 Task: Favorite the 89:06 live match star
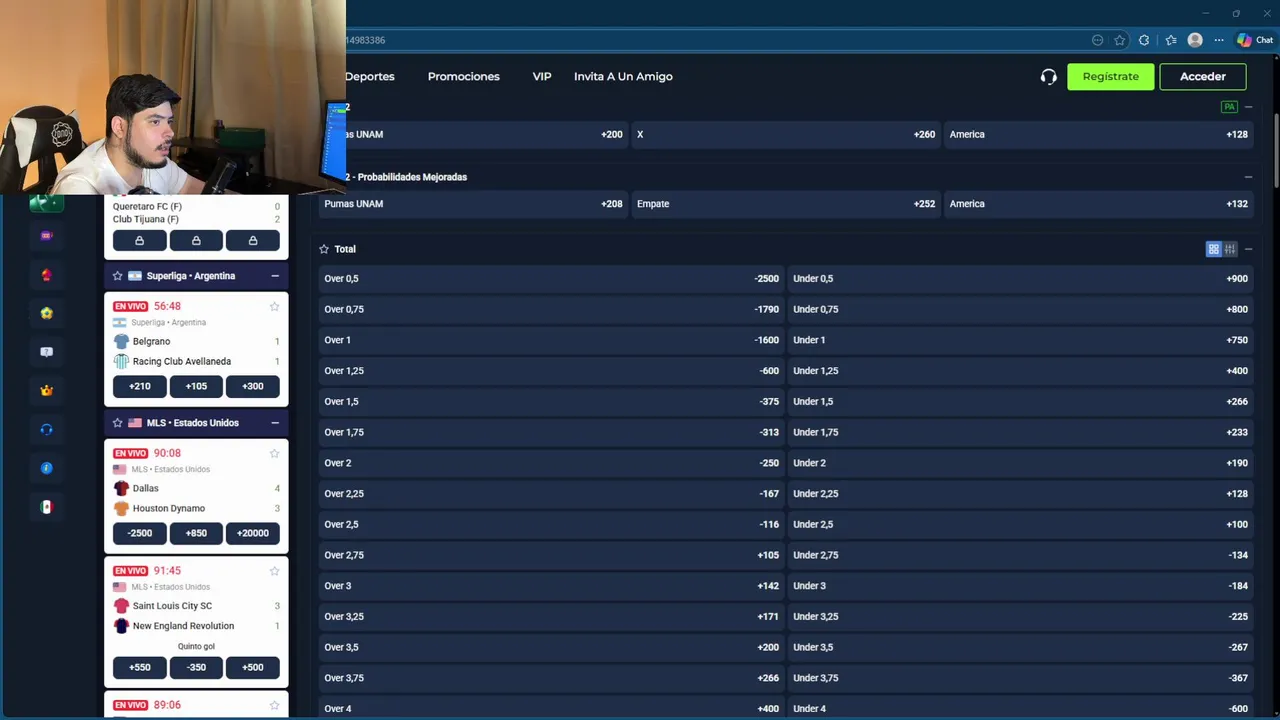point(274,705)
